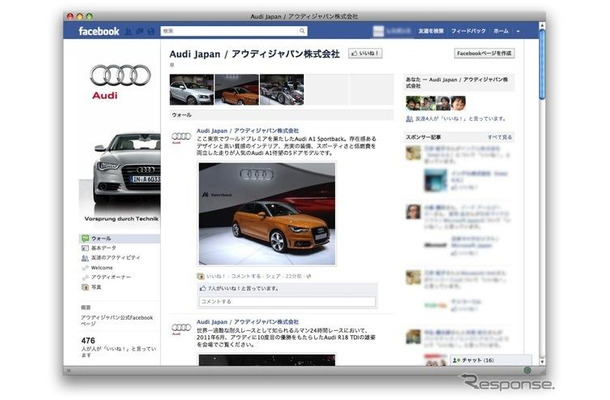
Task: Open the account dropdown arrow in header
Action: pos(518,31)
